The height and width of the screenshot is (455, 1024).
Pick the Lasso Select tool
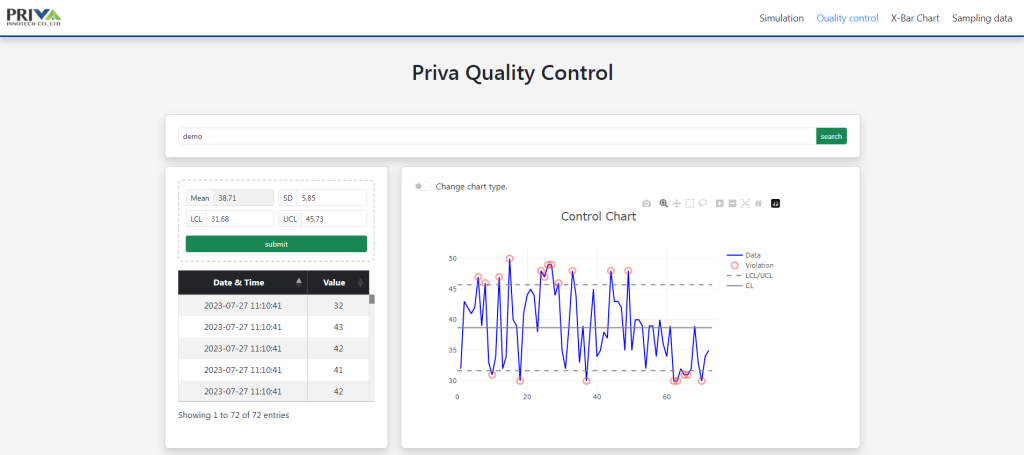coord(703,203)
